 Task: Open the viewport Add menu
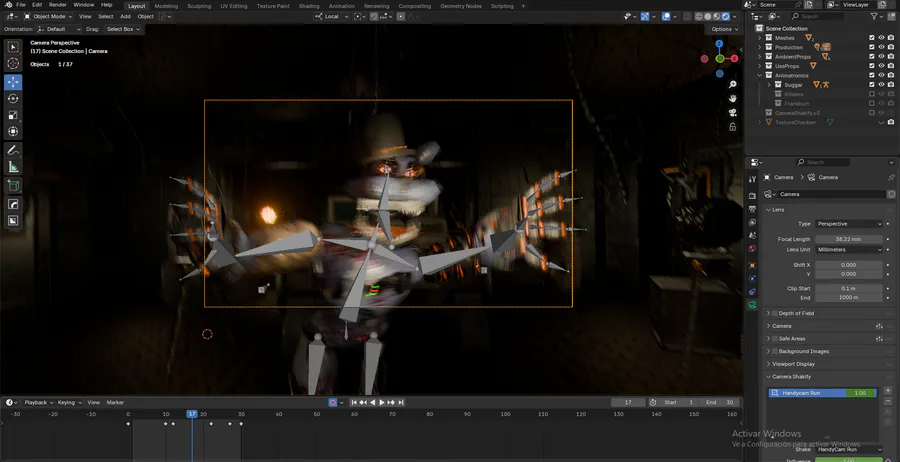tap(125, 17)
